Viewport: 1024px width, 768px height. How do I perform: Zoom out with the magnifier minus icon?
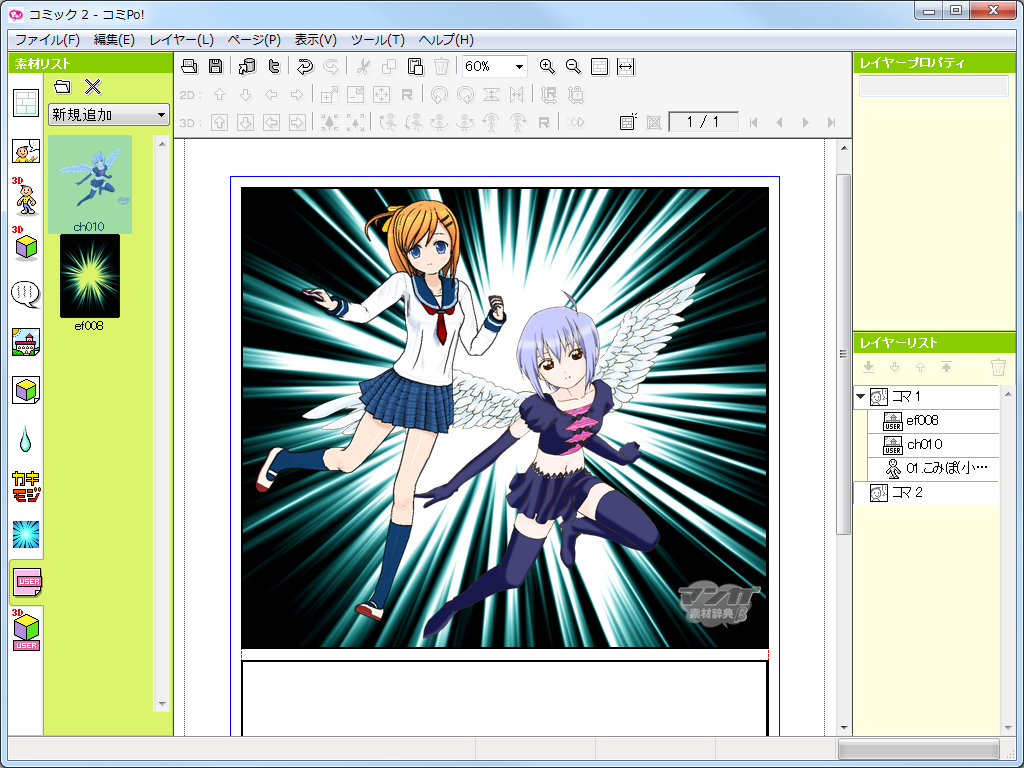(x=573, y=66)
